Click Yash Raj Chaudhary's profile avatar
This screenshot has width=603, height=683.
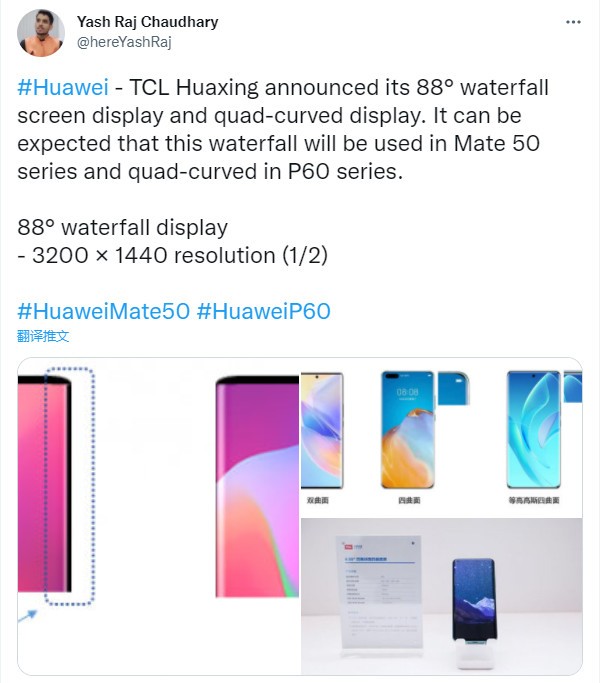pyautogui.click(x=41, y=33)
